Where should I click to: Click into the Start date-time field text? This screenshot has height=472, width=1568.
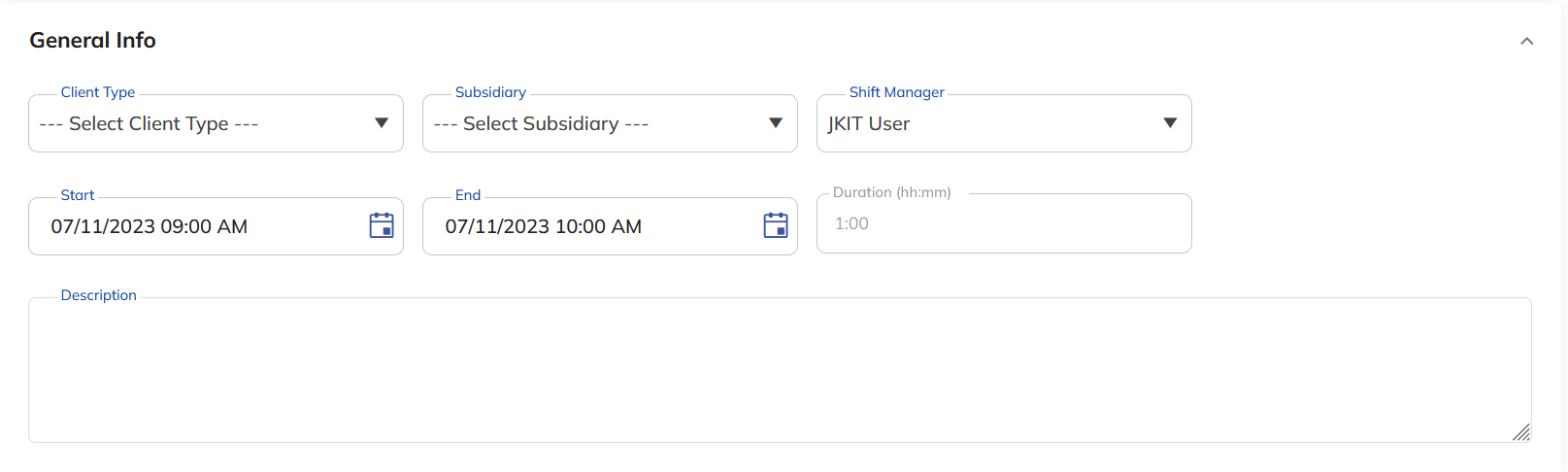tap(150, 227)
